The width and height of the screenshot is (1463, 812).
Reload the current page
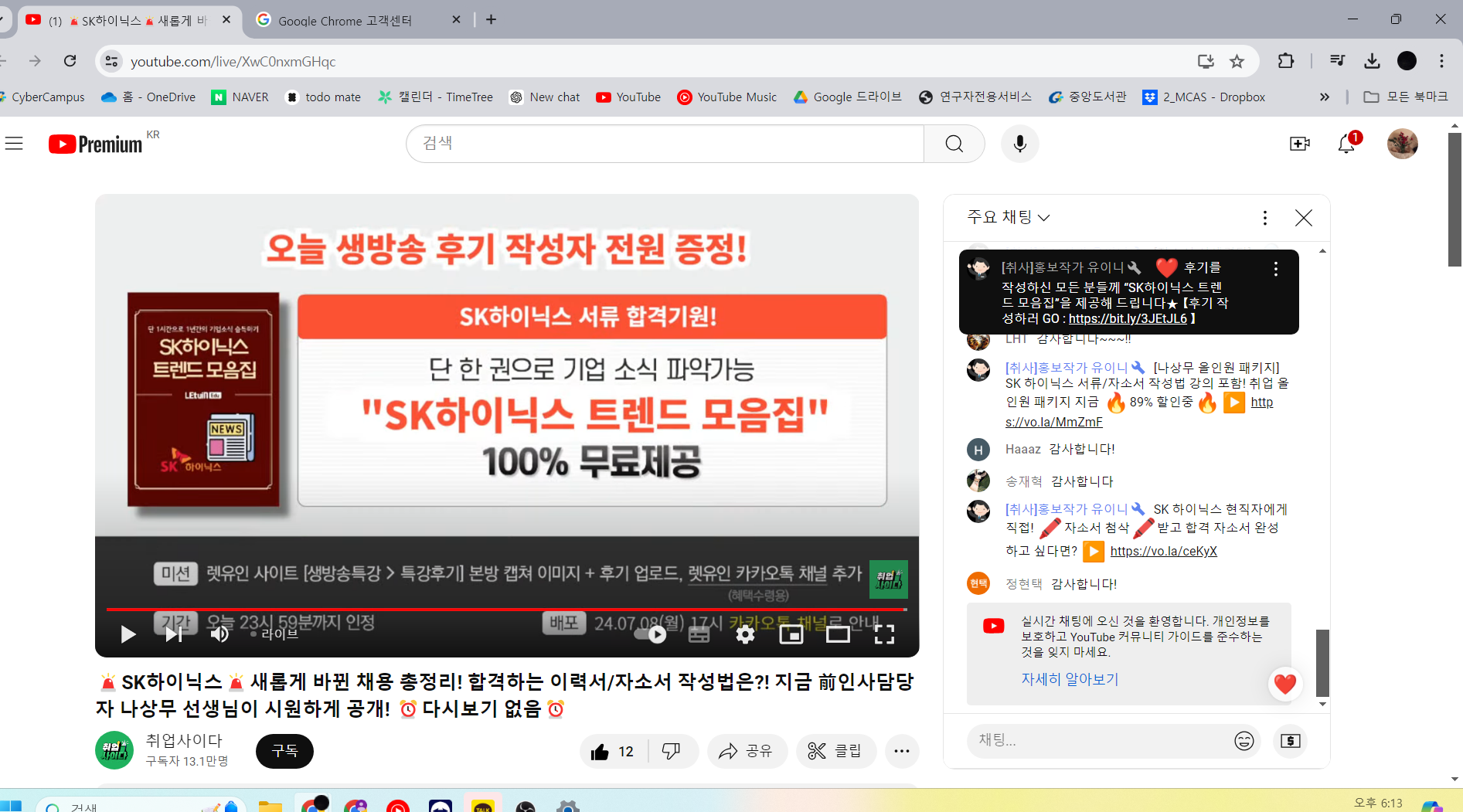70,61
